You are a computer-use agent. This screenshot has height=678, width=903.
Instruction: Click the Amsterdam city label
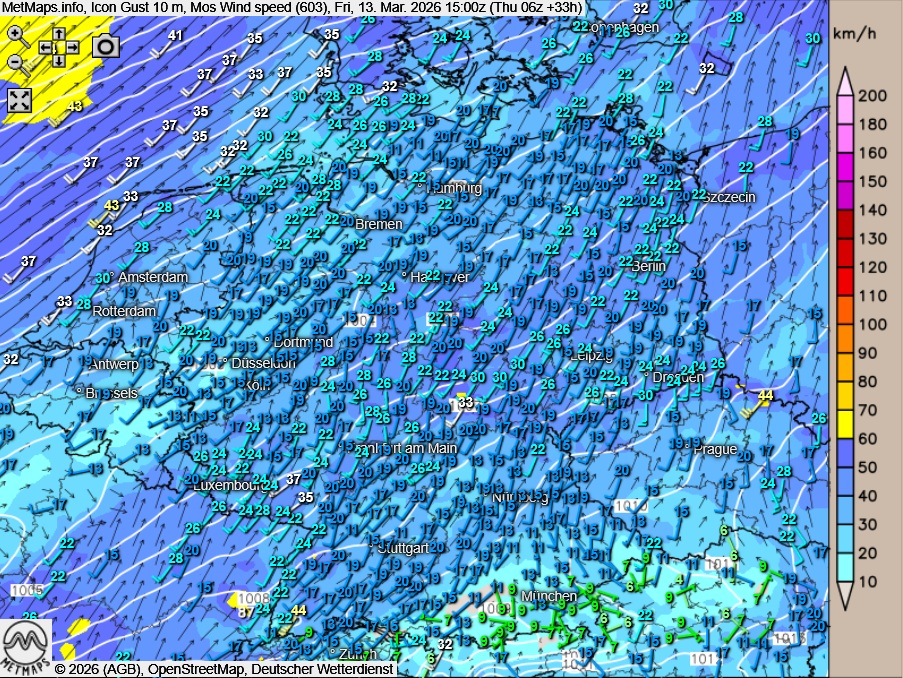(152, 277)
